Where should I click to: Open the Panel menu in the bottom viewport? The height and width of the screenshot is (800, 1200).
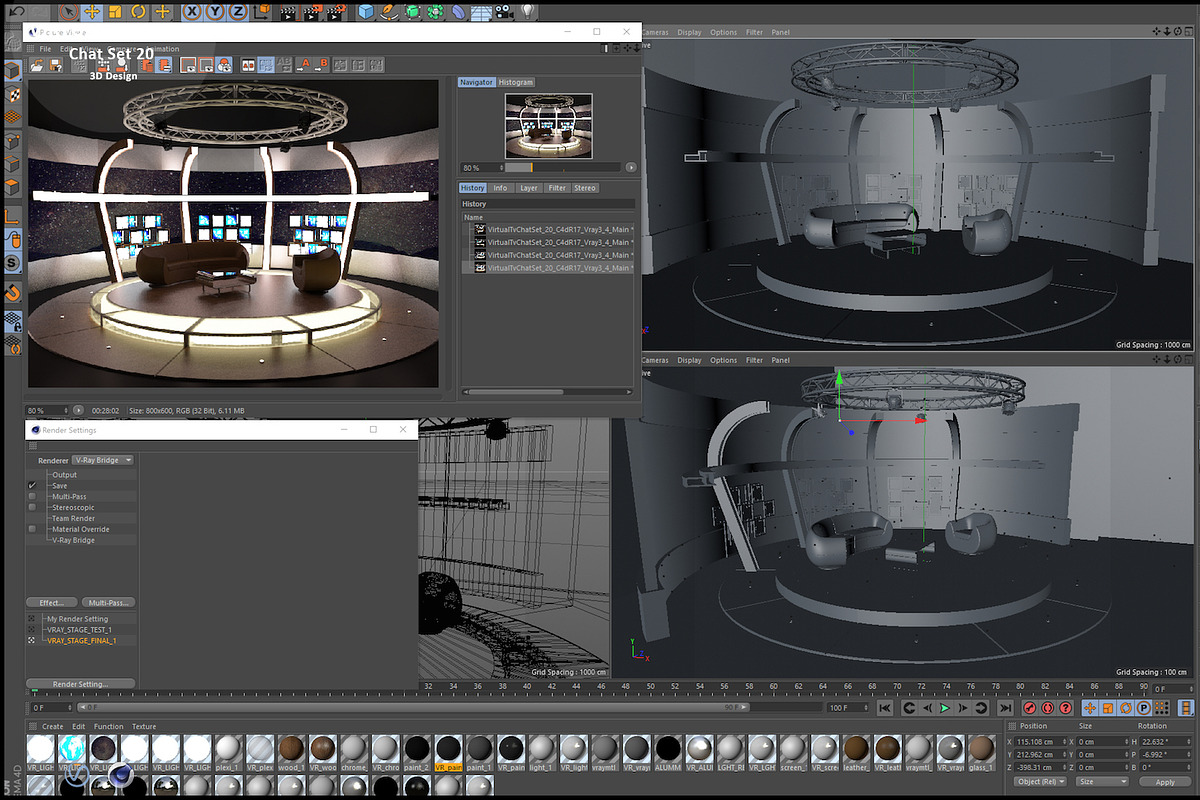pyautogui.click(x=780, y=360)
